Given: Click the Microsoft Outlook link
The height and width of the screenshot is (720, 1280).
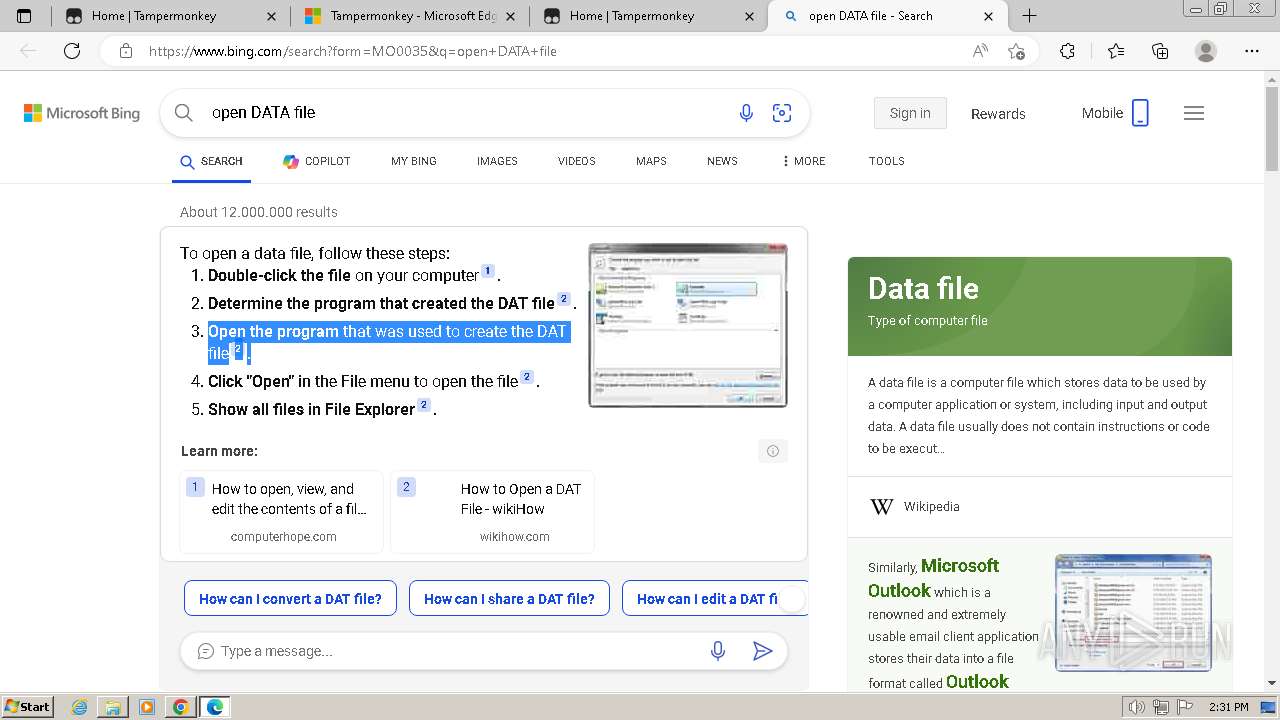Looking at the screenshot, I should [933, 578].
